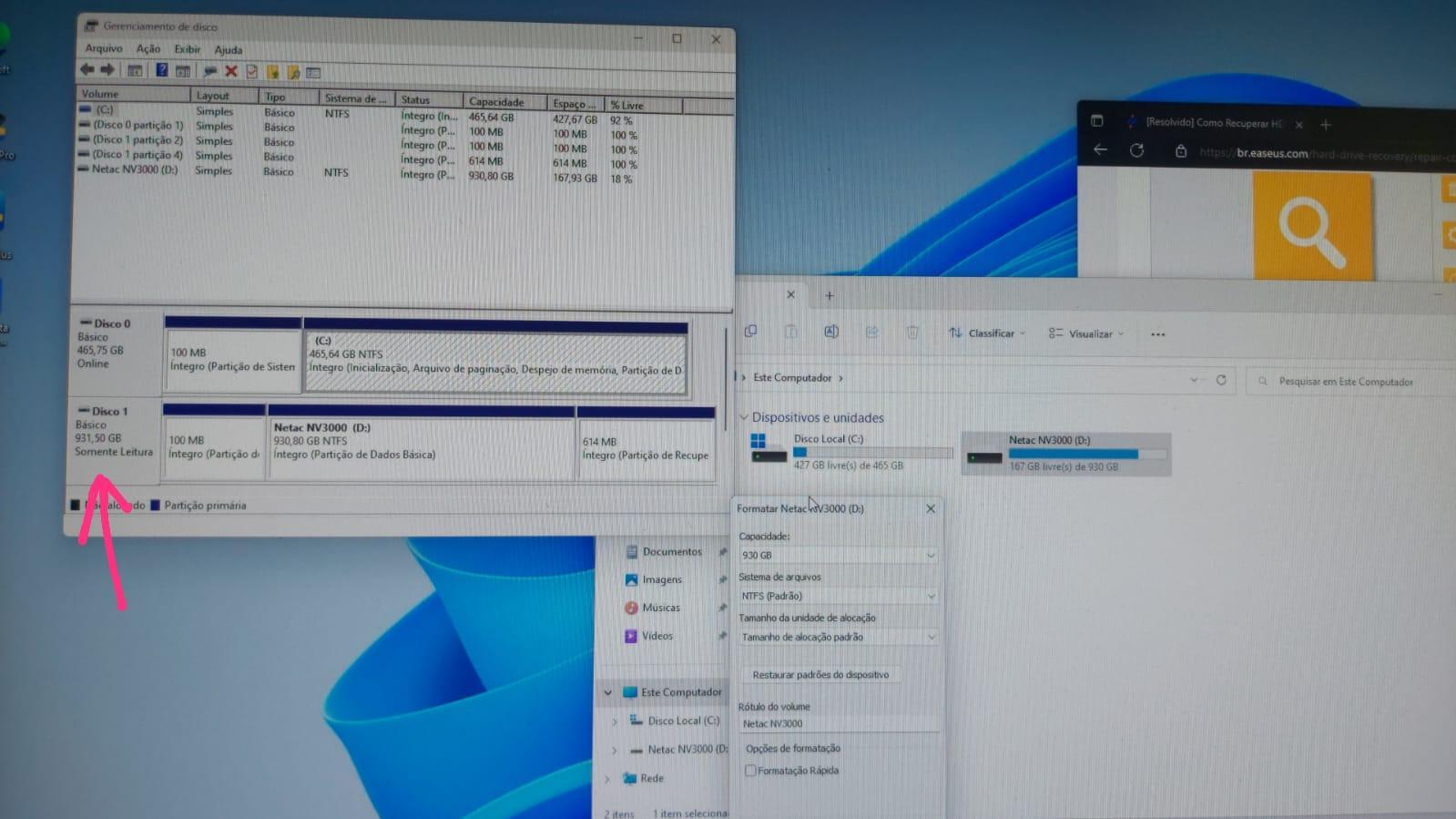Select the 614 MB recovery partition block
Image resolution: width=1456 pixels, height=819 pixels.
coord(646,444)
